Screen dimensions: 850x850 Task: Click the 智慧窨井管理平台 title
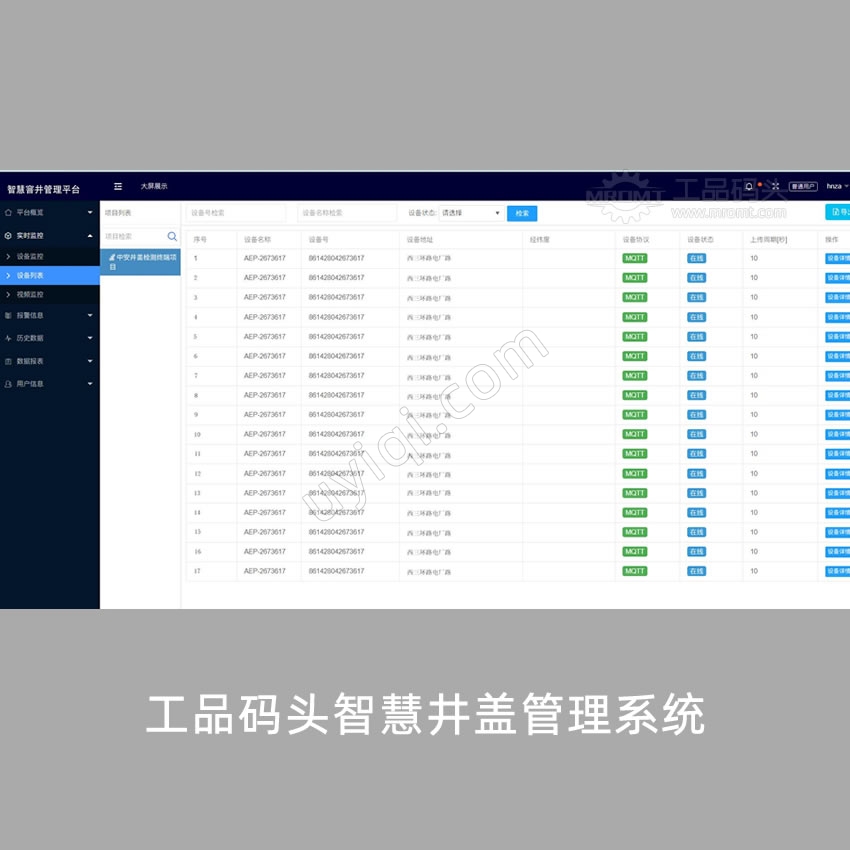43,189
